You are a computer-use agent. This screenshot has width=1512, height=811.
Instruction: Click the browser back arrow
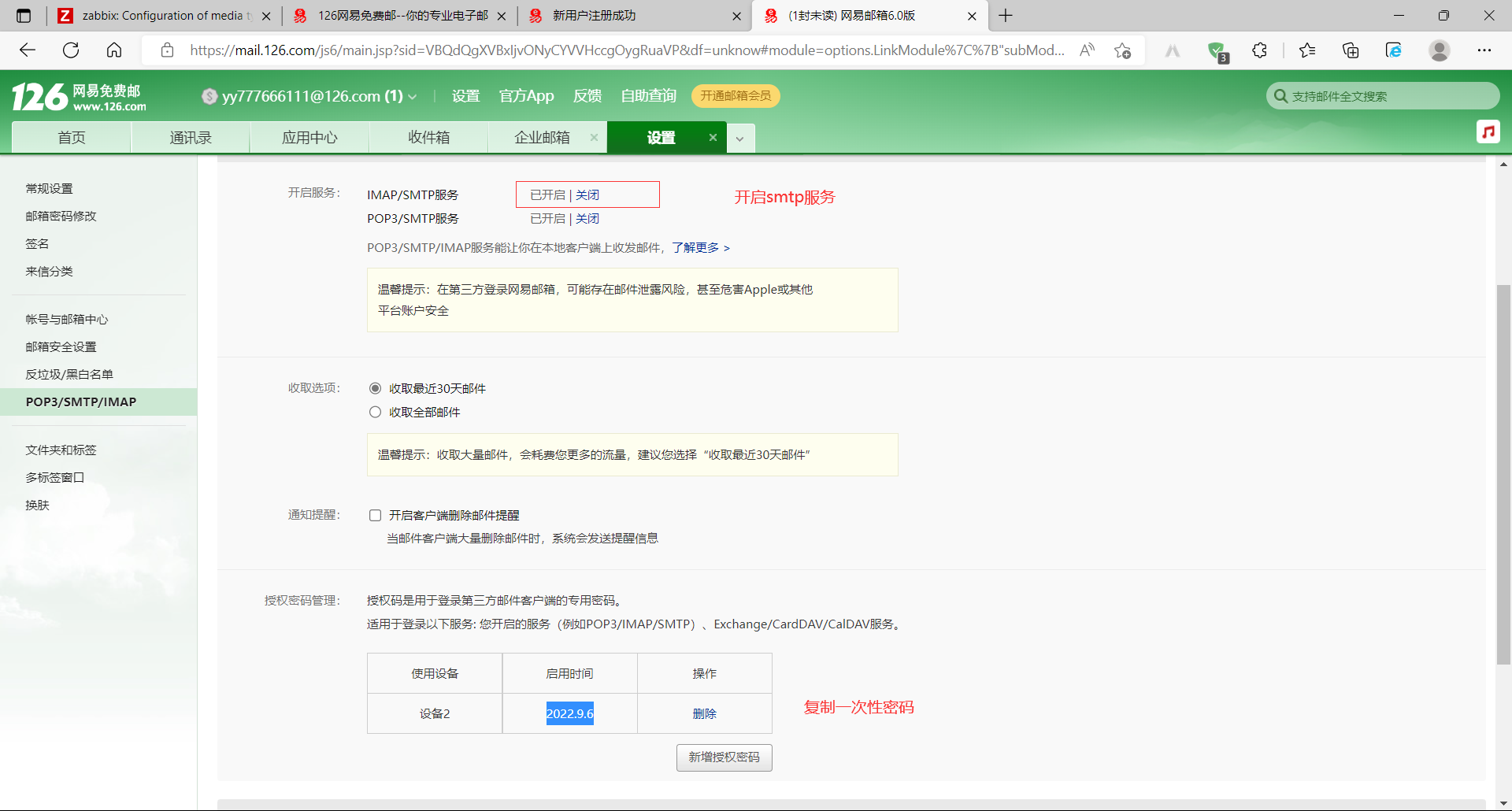pos(28,50)
